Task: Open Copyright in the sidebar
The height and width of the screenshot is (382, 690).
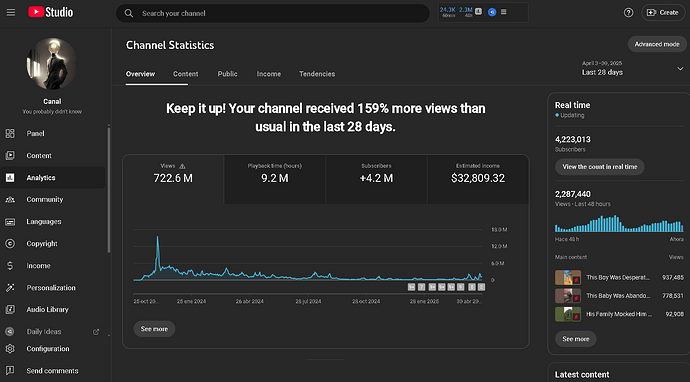Action: pos(53,243)
